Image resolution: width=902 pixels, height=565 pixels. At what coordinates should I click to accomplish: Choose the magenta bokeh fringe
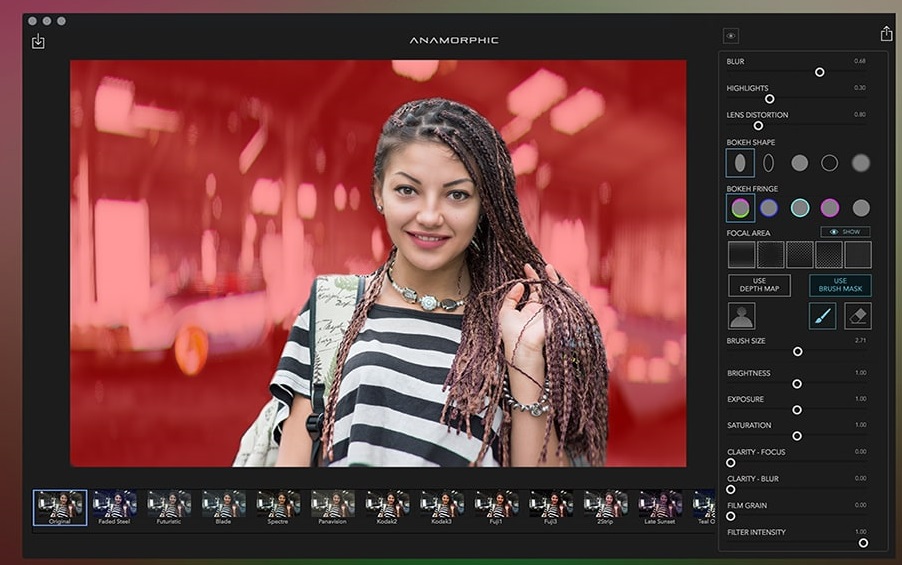pos(830,208)
